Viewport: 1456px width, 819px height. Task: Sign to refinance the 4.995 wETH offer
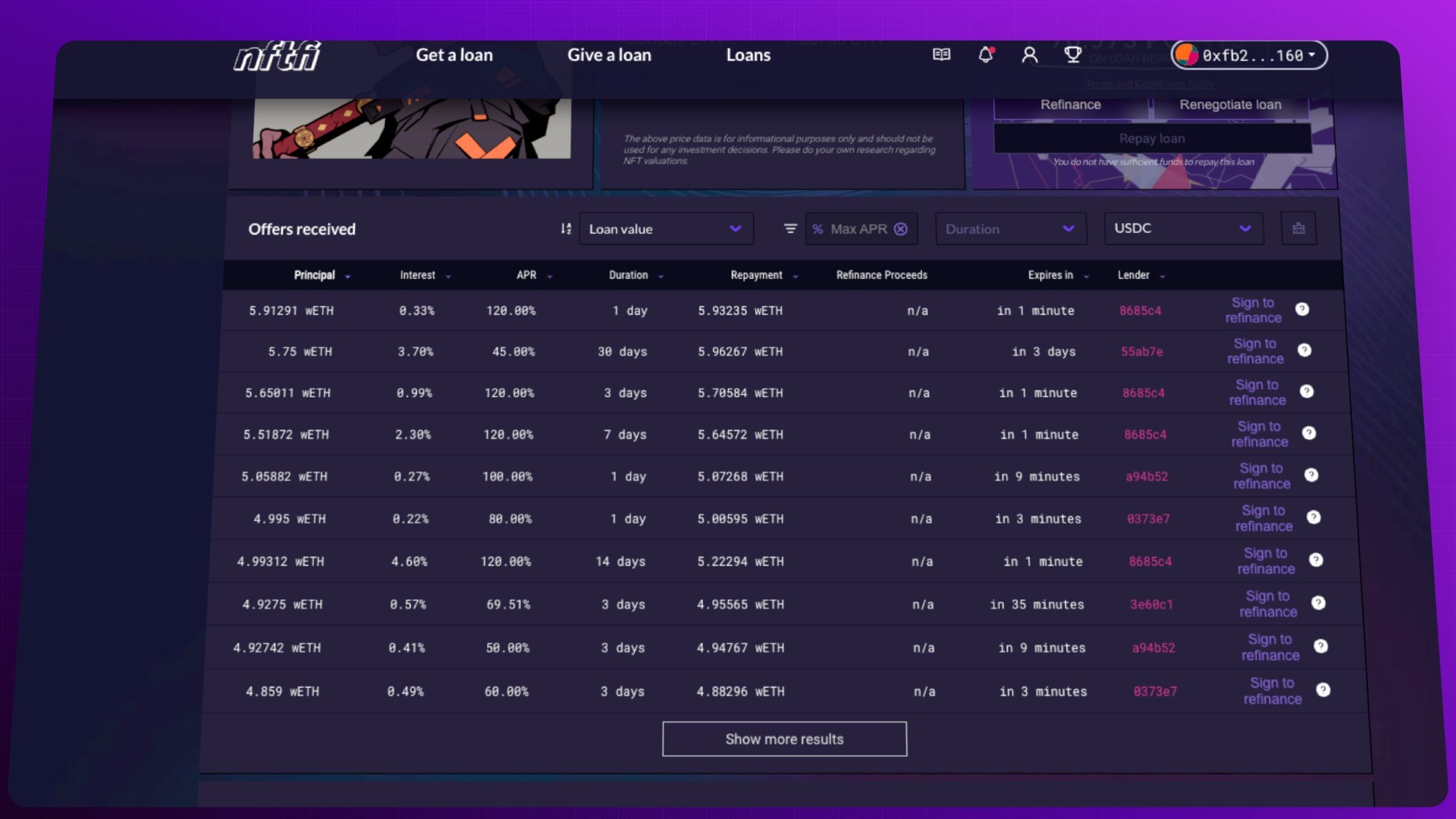[1264, 519]
